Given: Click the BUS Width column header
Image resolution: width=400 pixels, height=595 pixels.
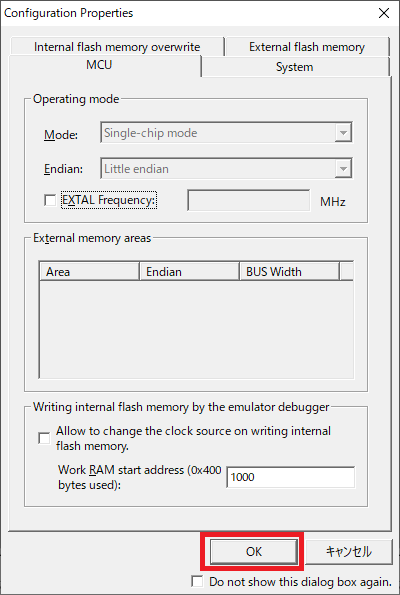Looking at the screenshot, I should click(289, 272).
